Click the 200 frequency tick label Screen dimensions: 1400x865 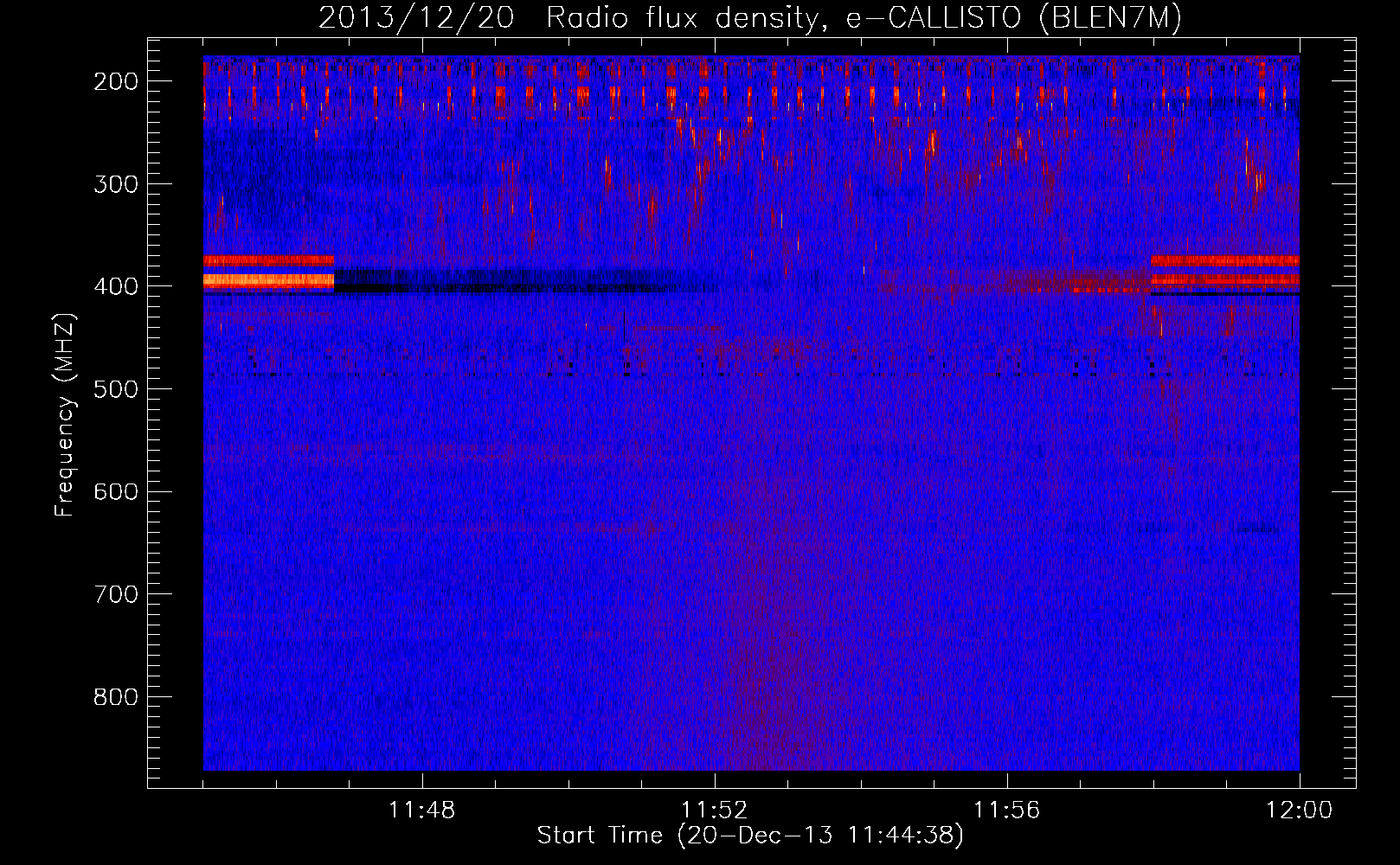(115, 81)
